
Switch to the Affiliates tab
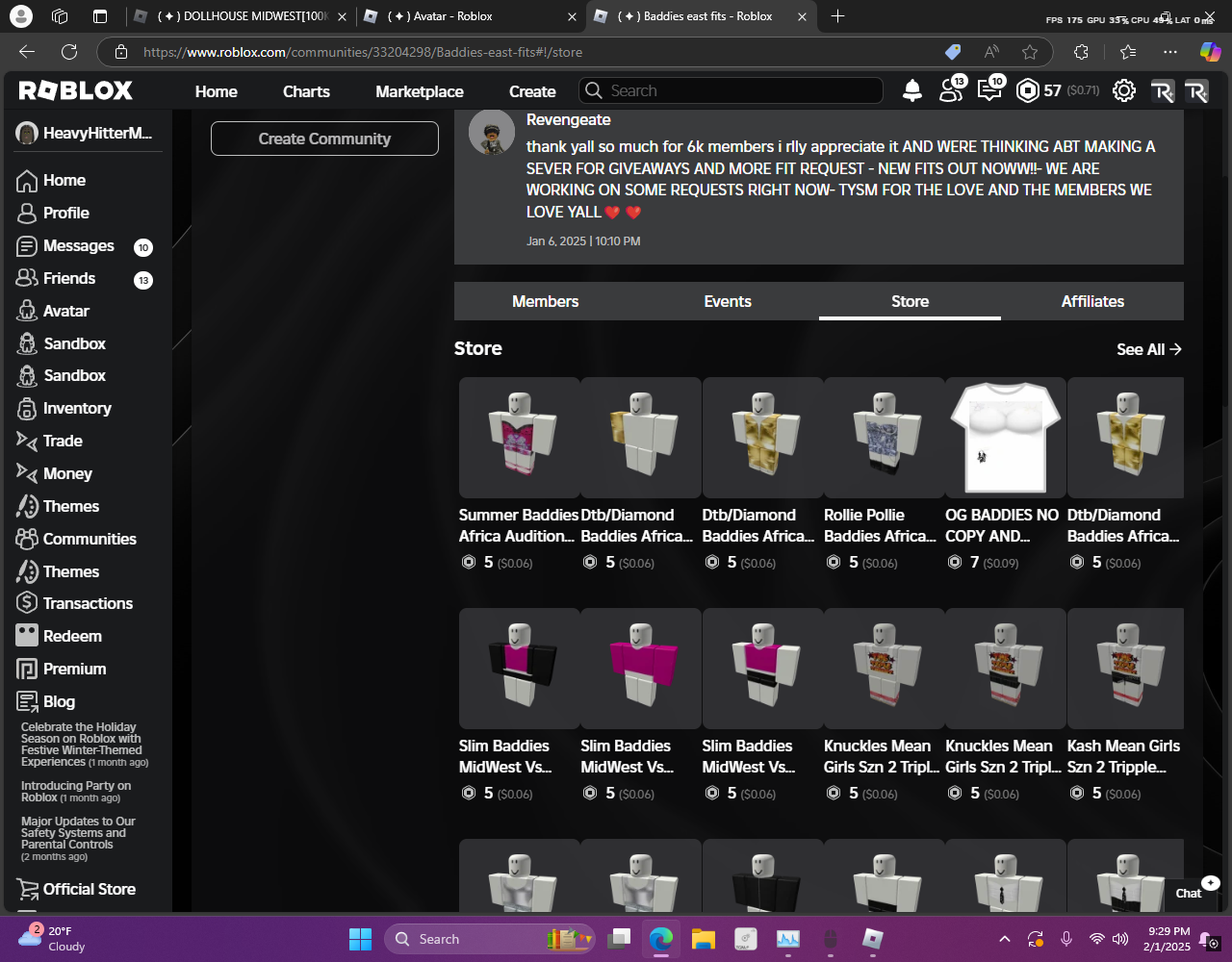1092,301
